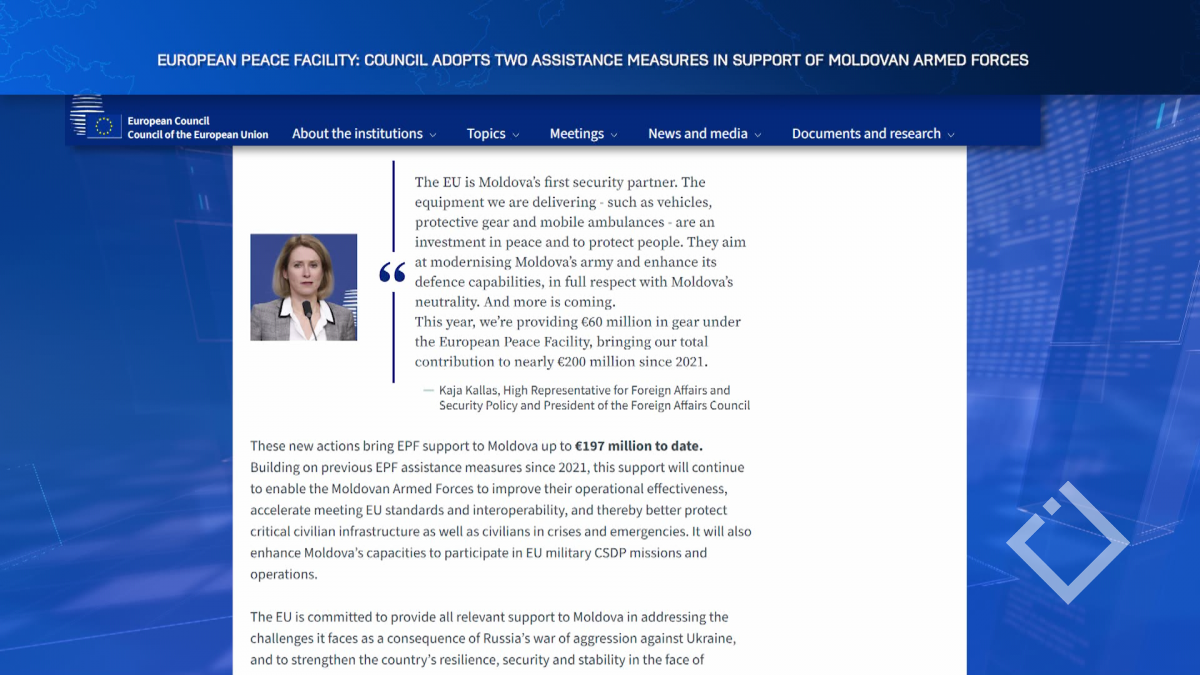Click the European Peace Facility headline banner
1200x675 pixels.
tap(592, 60)
